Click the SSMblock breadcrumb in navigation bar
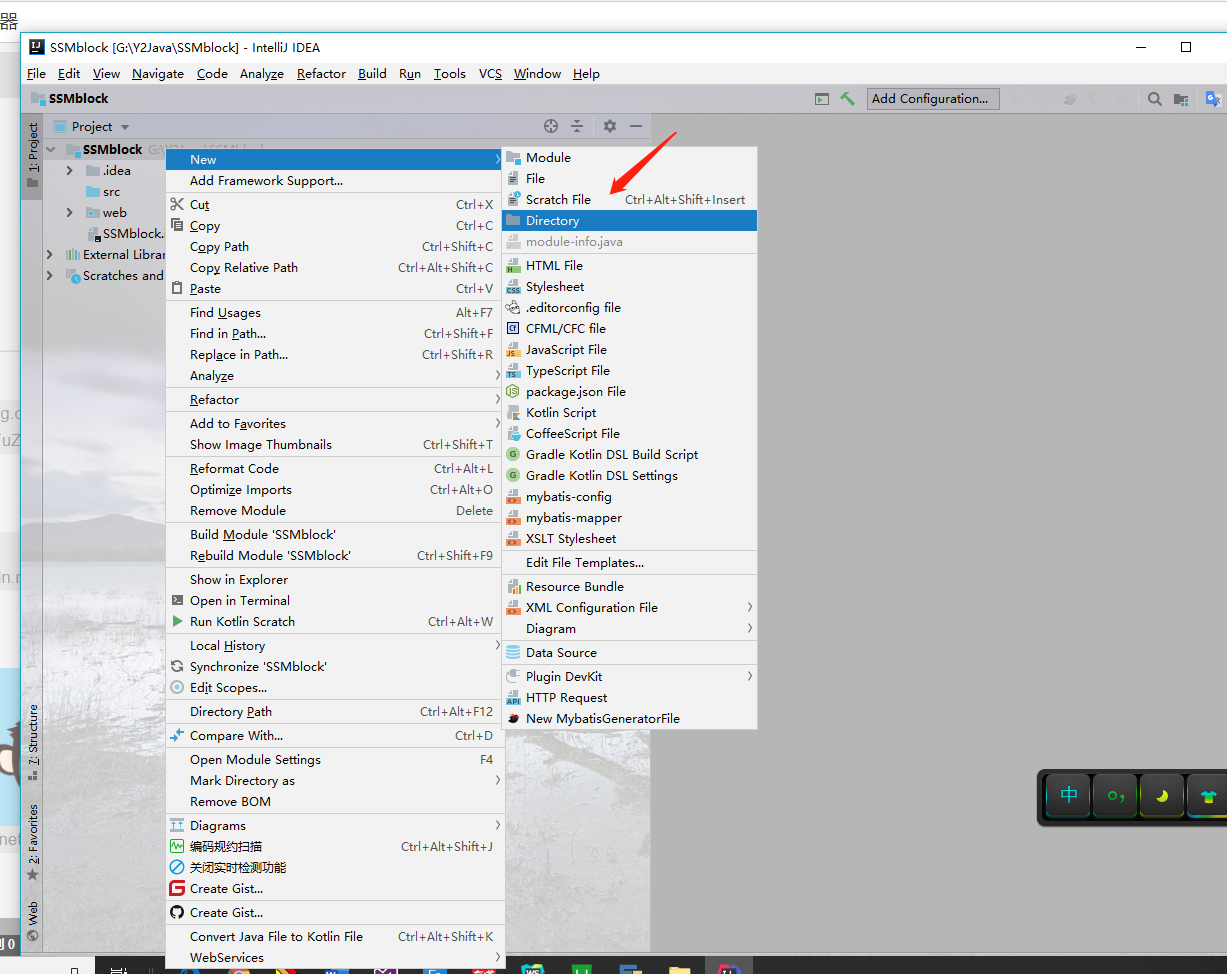The height and width of the screenshot is (974, 1227). (x=69, y=98)
